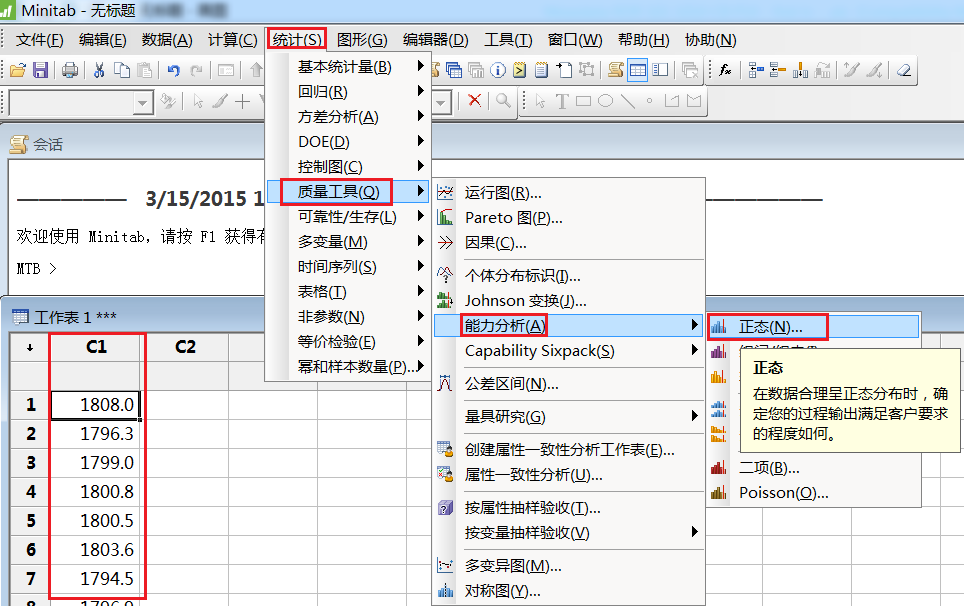Open the 图形(G) menu

pos(362,40)
